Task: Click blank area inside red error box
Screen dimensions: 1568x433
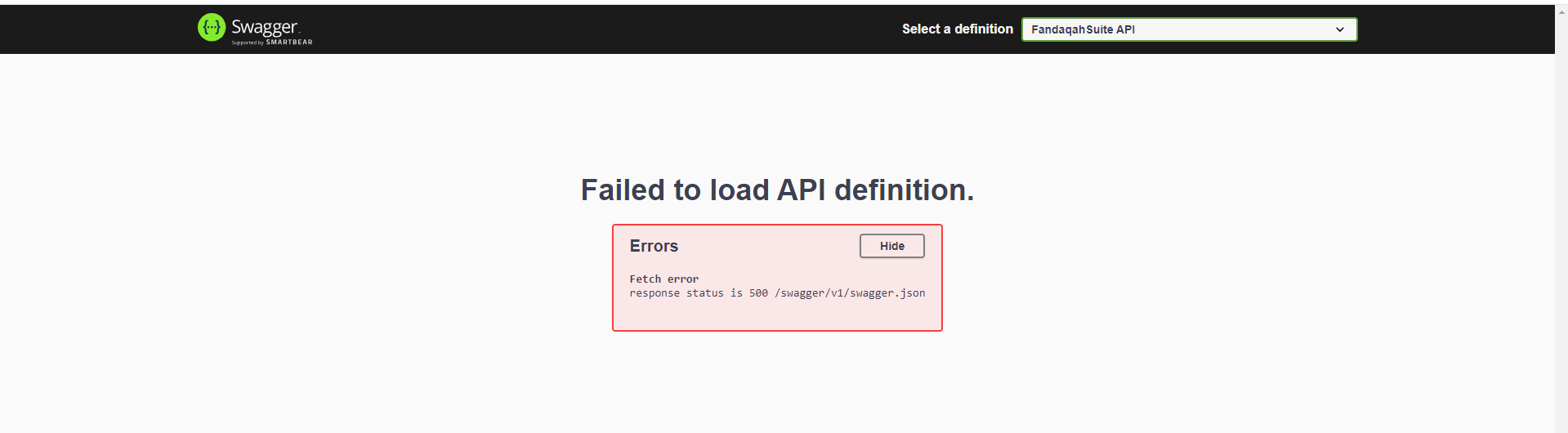Action: tap(776, 316)
